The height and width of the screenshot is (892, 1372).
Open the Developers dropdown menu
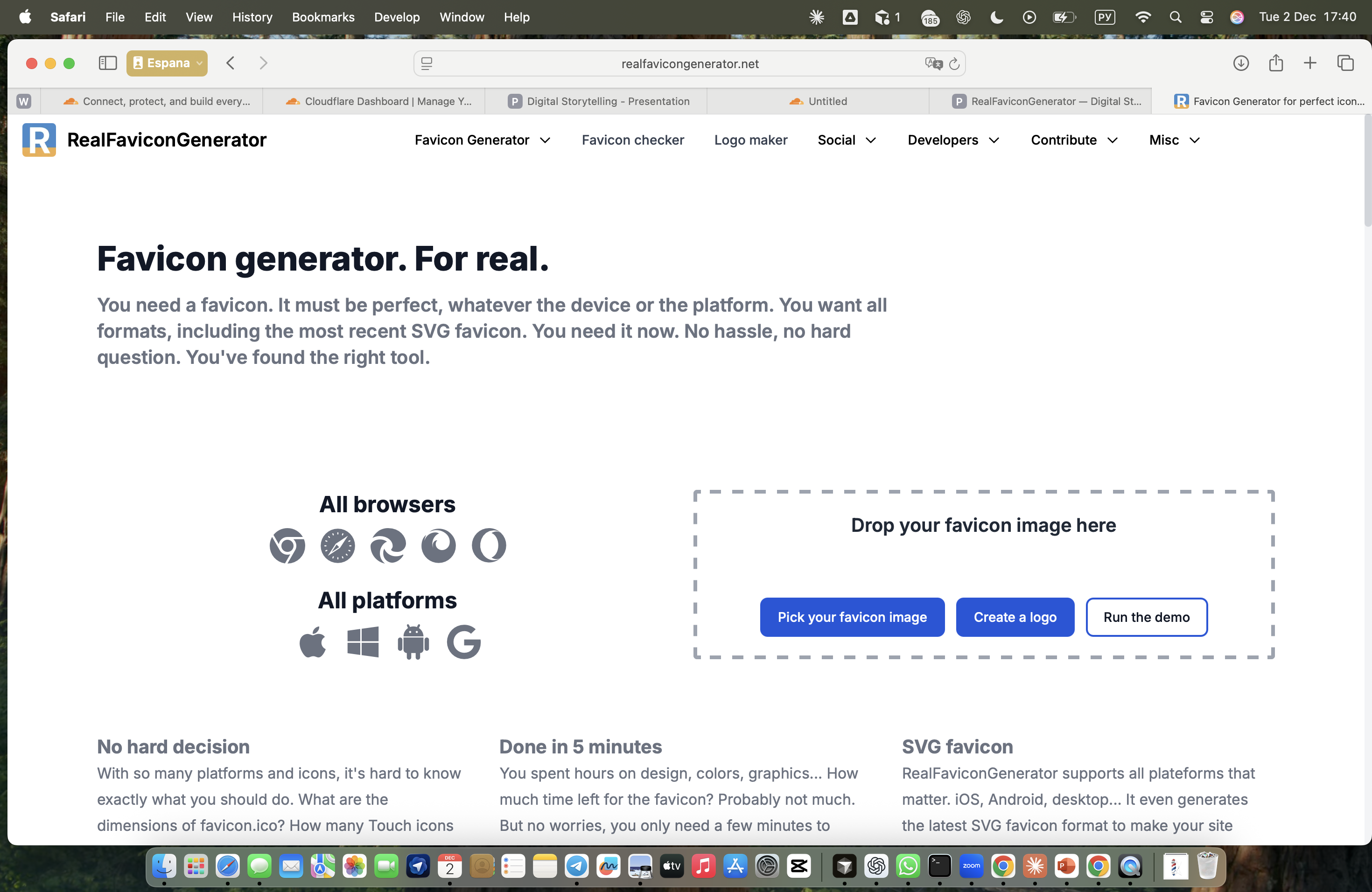[953, 140]
